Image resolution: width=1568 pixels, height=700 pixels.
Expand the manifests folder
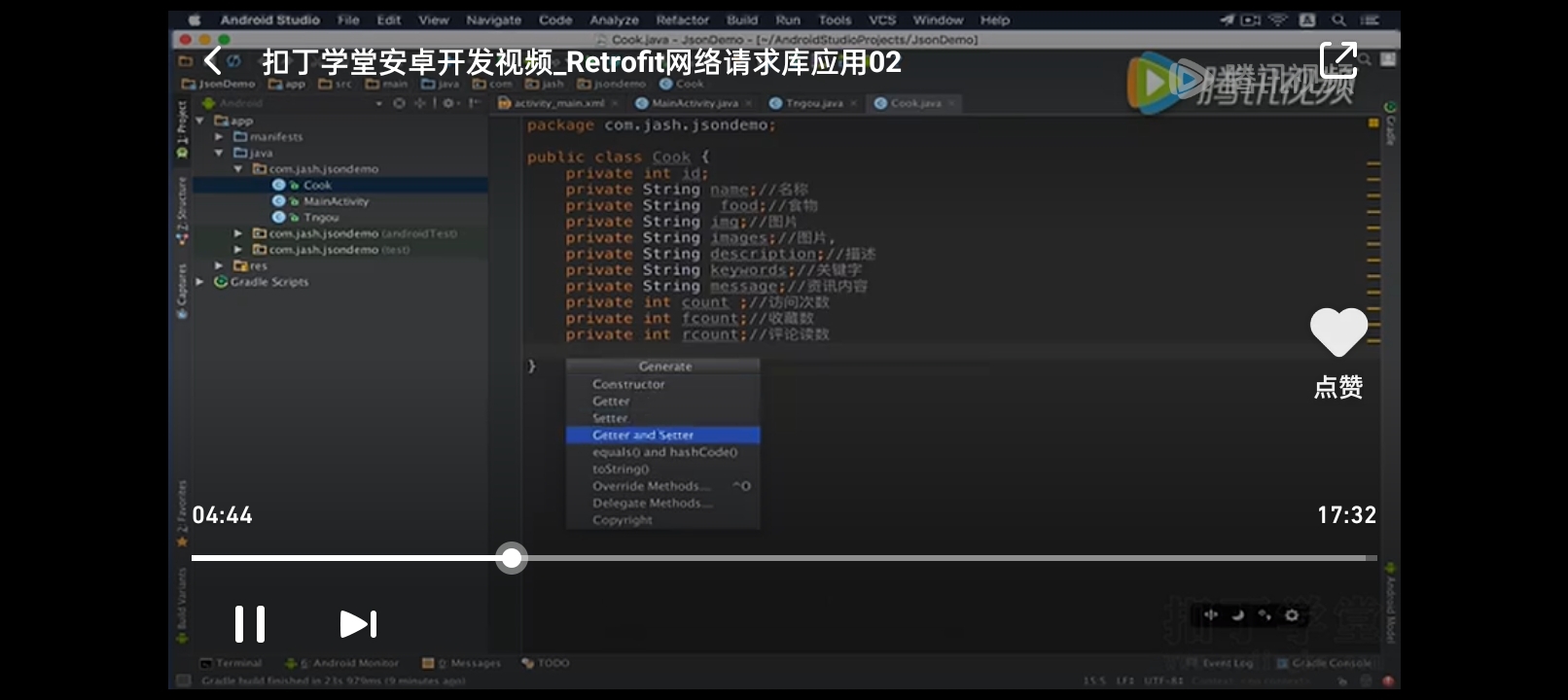[219, 137]
